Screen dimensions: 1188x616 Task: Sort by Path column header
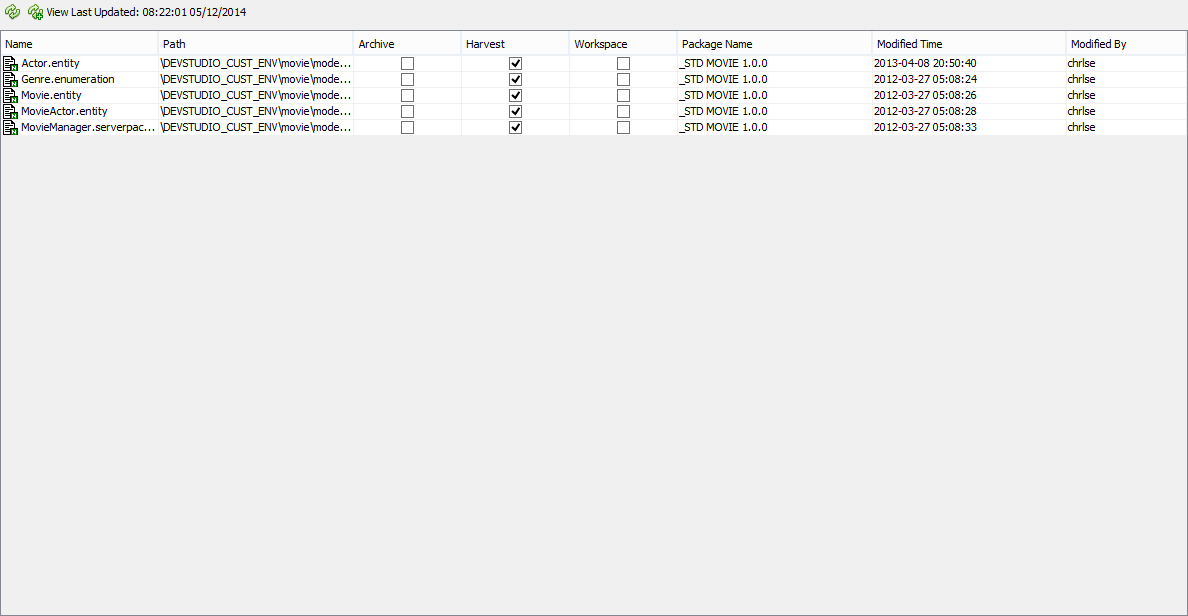point(255,44)
